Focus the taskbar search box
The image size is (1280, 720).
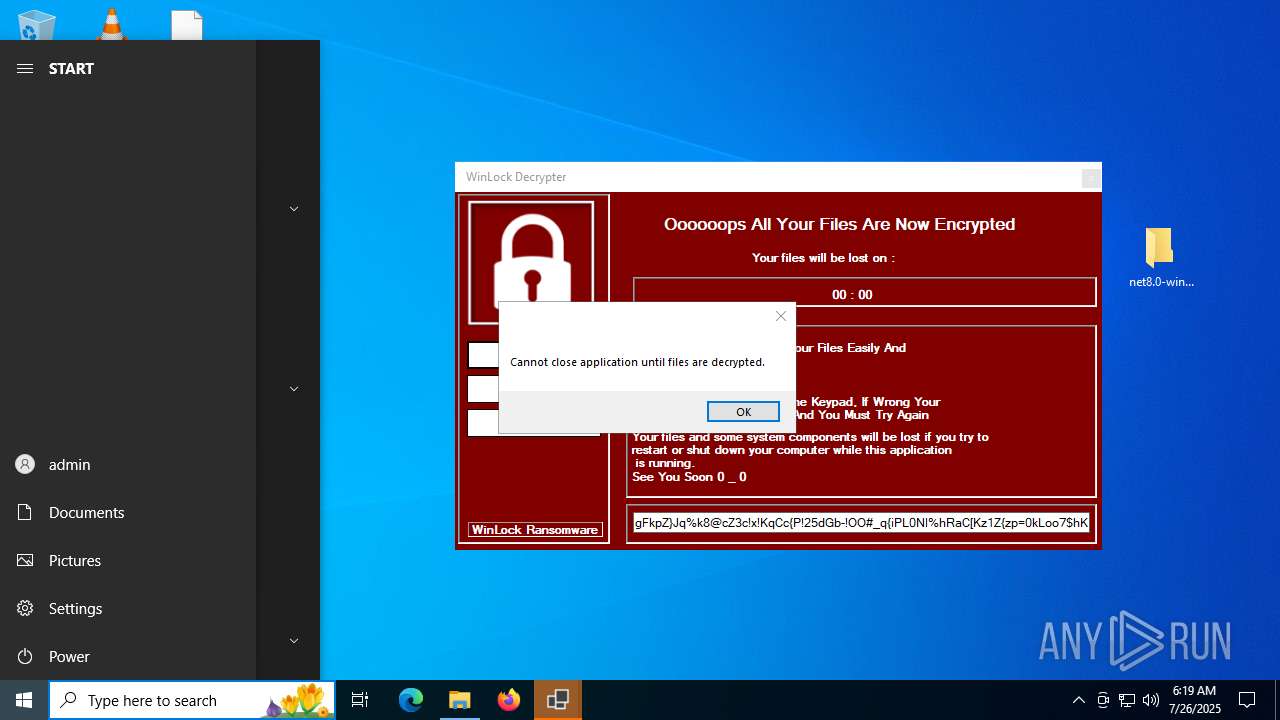coord(192,700)
